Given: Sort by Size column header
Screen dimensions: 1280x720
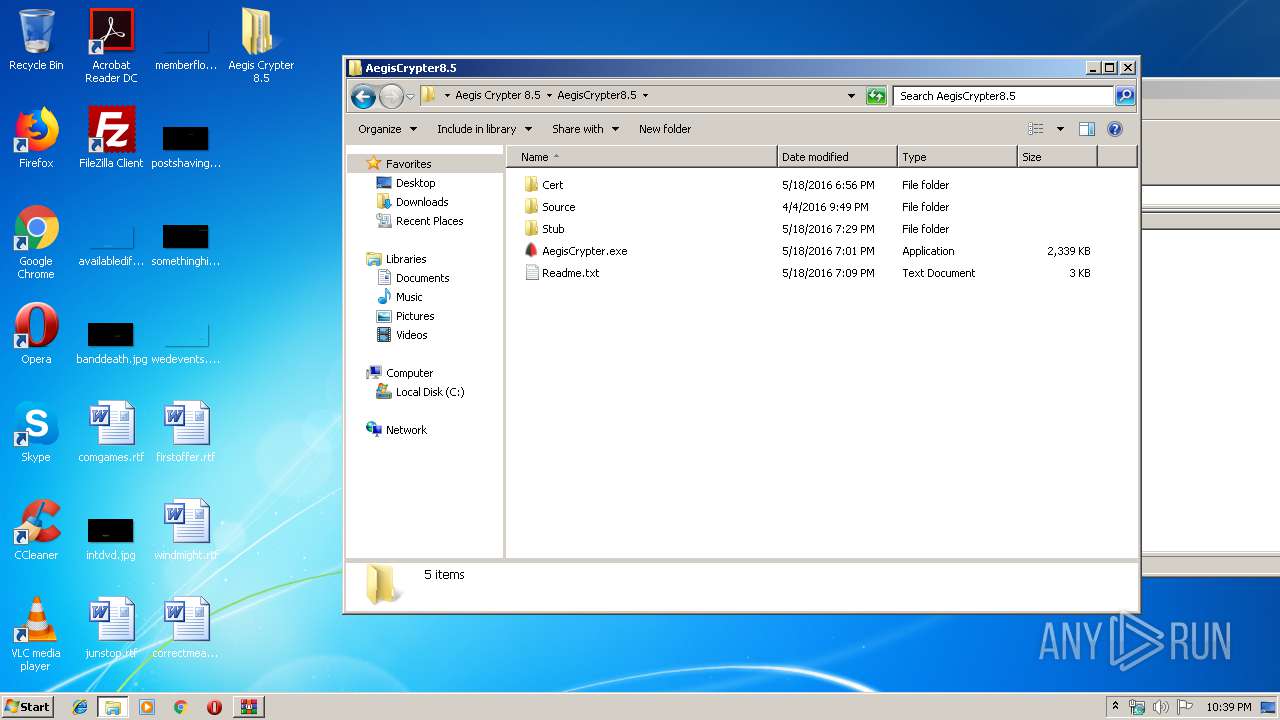Looking at the screenshot, I should click(1057, 157).
